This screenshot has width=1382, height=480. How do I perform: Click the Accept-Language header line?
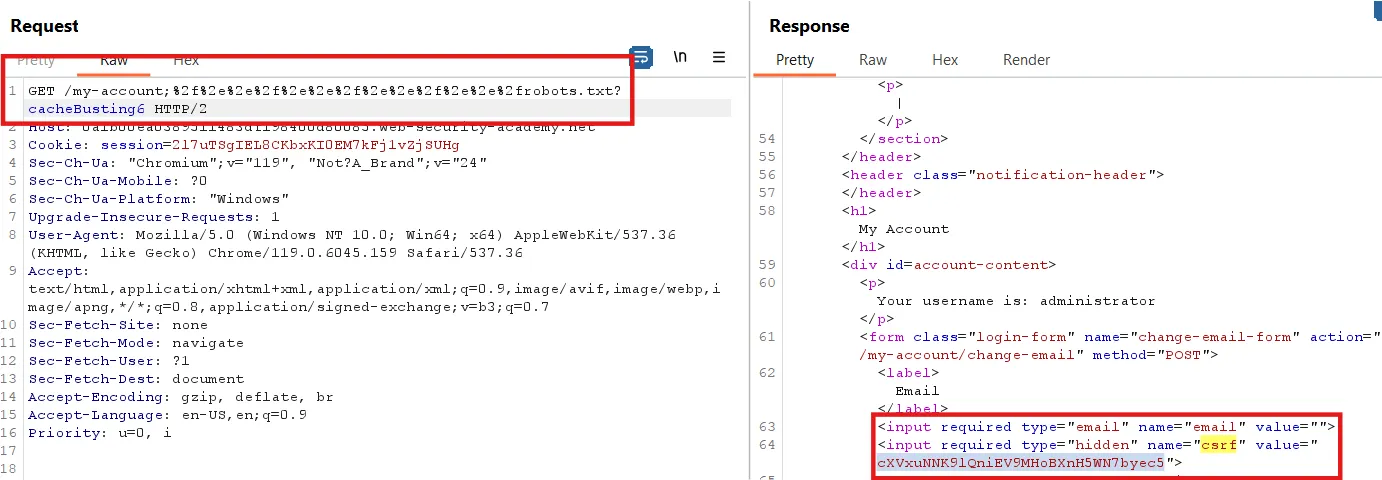coord(167,415)
